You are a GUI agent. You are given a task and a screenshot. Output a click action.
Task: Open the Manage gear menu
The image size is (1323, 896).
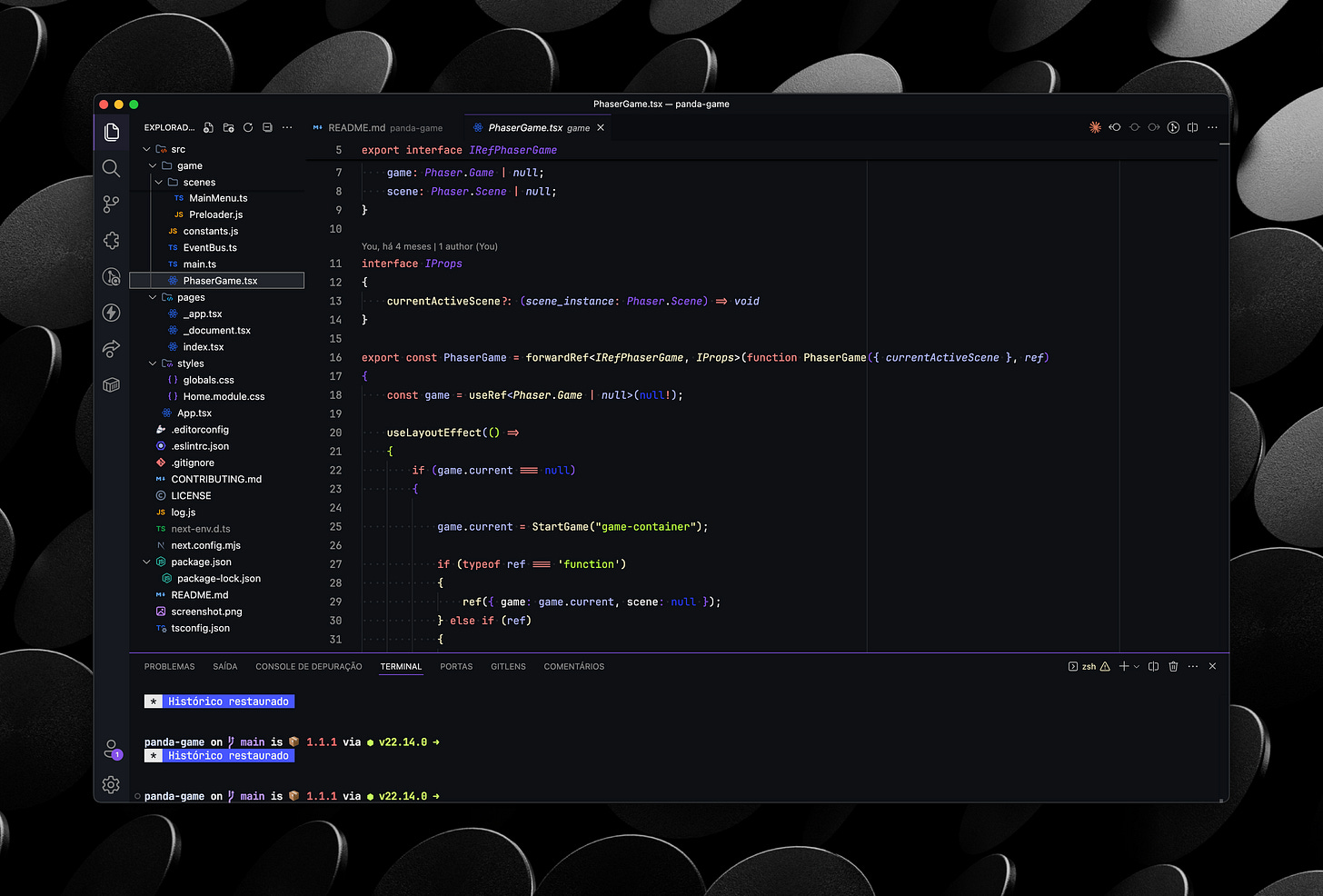pyautogui.click(x=112, y=784)
